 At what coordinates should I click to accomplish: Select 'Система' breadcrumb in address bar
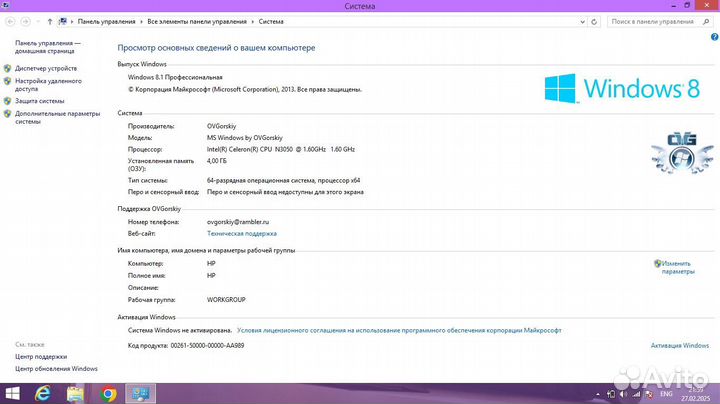pos(271,22)
